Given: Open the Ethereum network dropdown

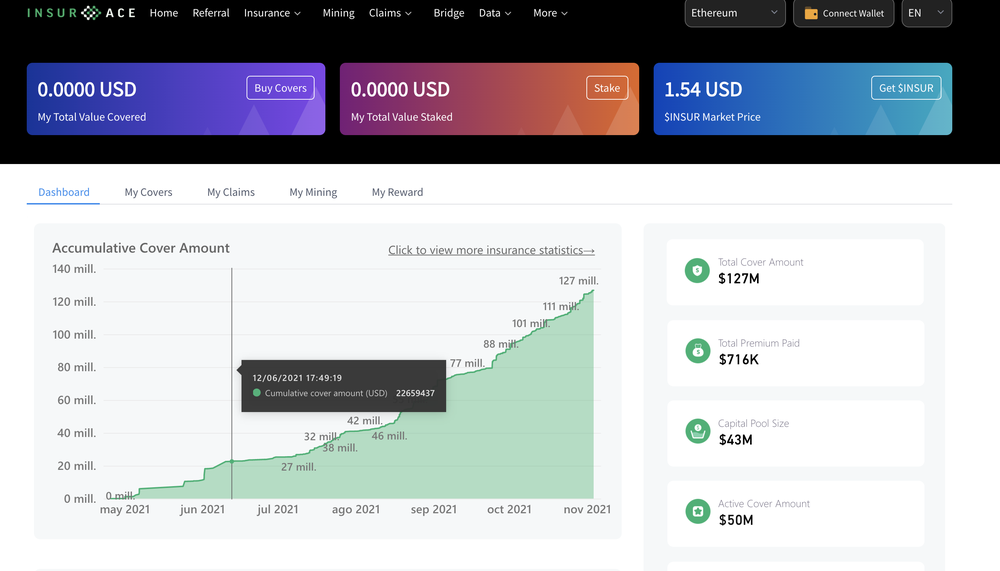Looking at the screenshot, I should 735,13.
